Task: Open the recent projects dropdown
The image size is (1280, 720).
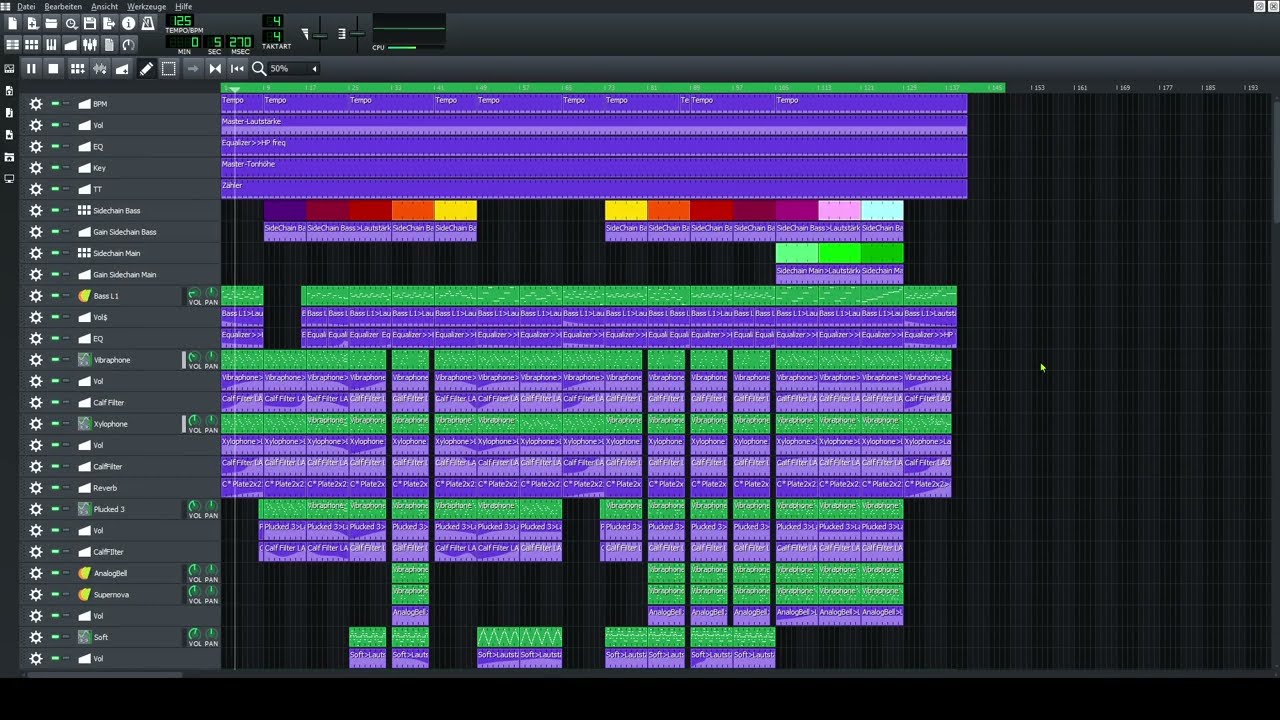Action: click(71, 23)
